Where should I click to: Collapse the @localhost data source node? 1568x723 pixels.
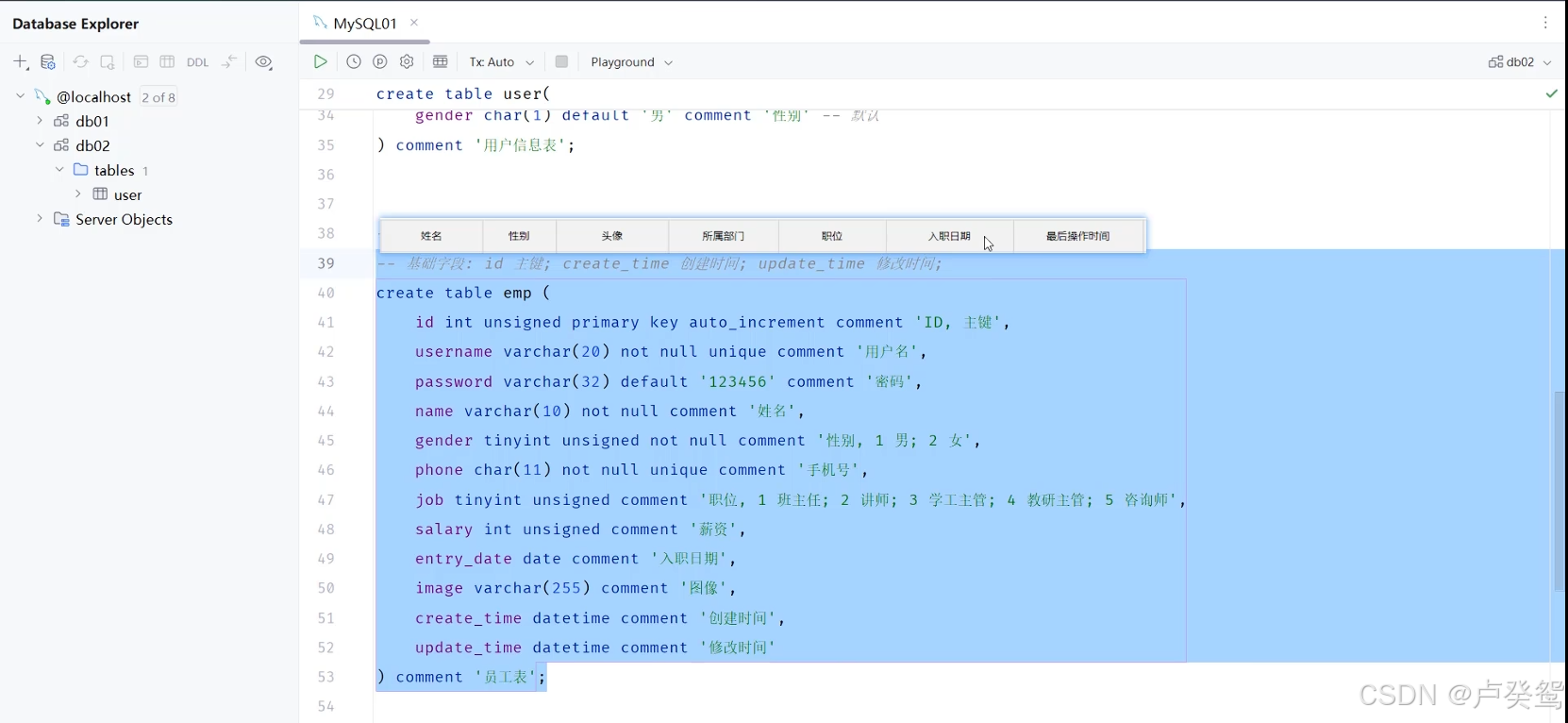click(x=20, y=96)
